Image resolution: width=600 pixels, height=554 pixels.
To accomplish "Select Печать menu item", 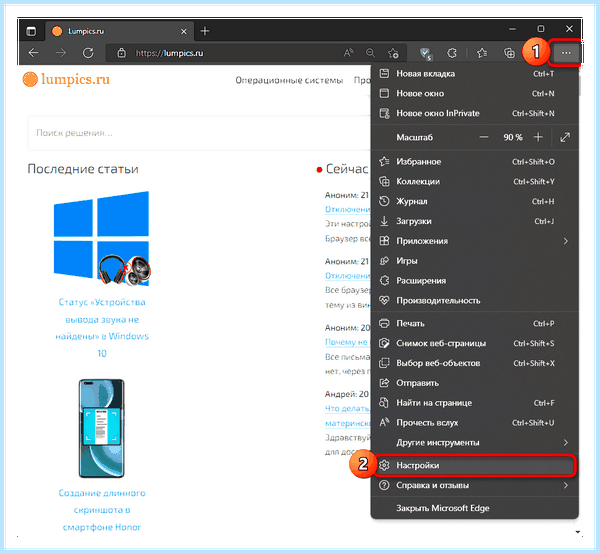I will click(x=474, y=324).
